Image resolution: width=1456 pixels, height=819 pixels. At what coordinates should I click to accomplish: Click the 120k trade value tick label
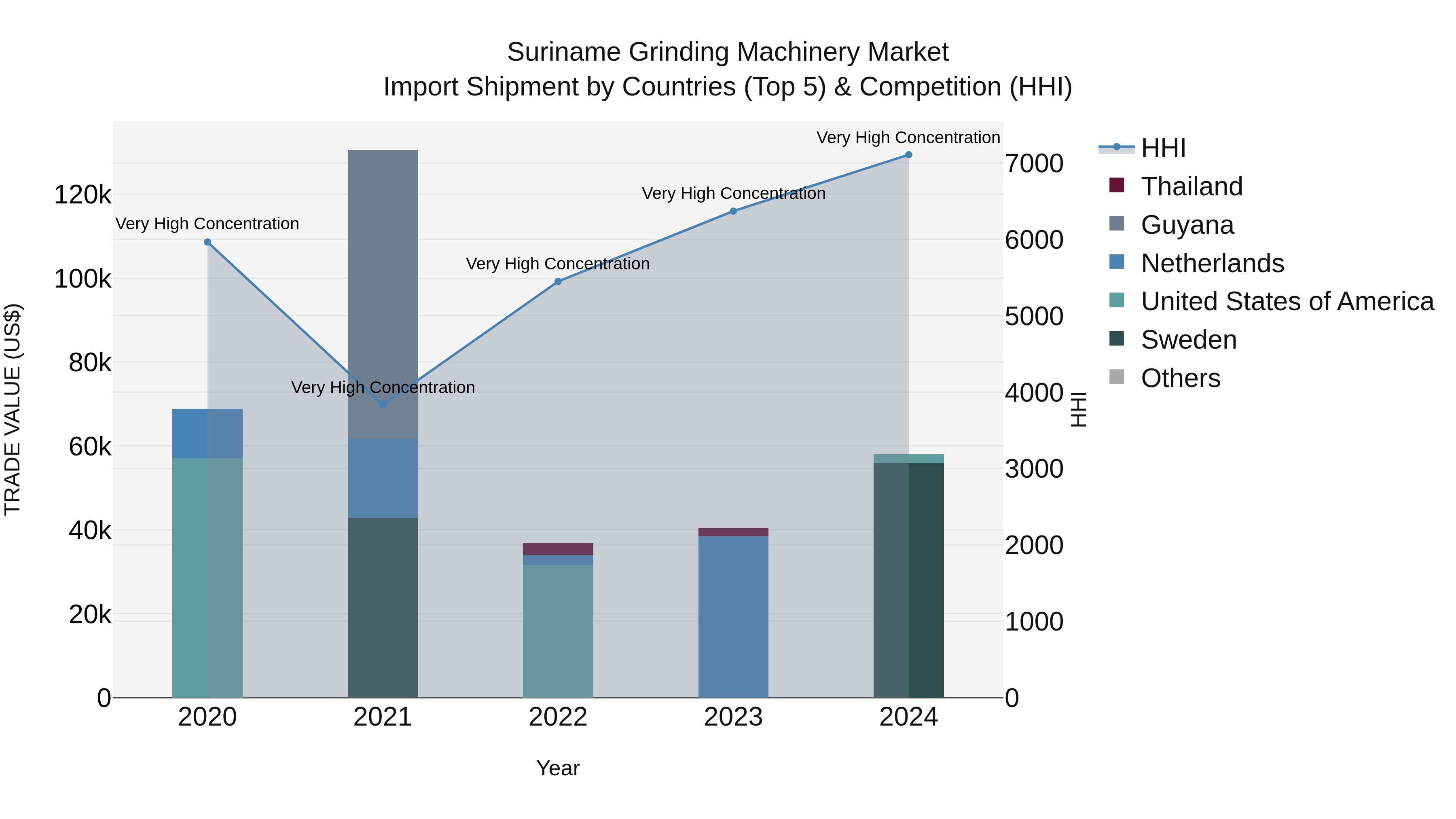tap(83, 195)
